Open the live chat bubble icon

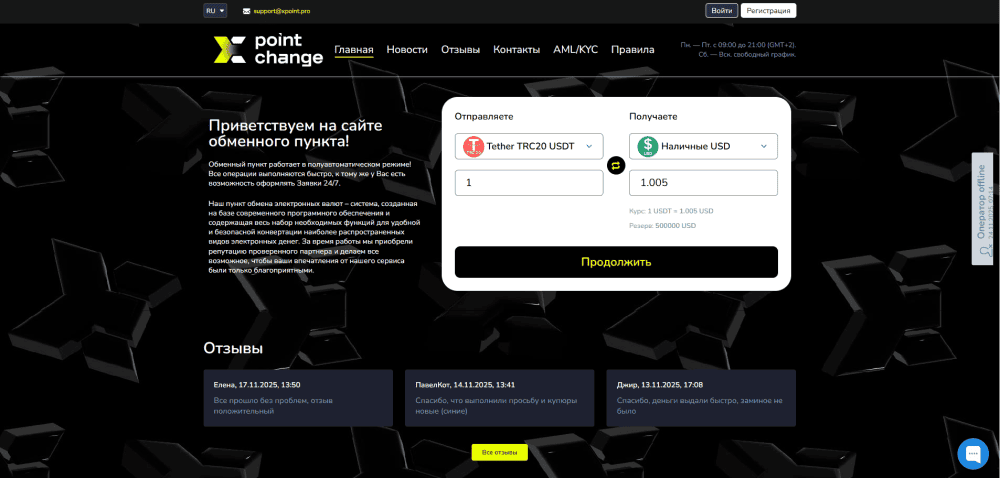pyautogui.click(x=972, y=453)
